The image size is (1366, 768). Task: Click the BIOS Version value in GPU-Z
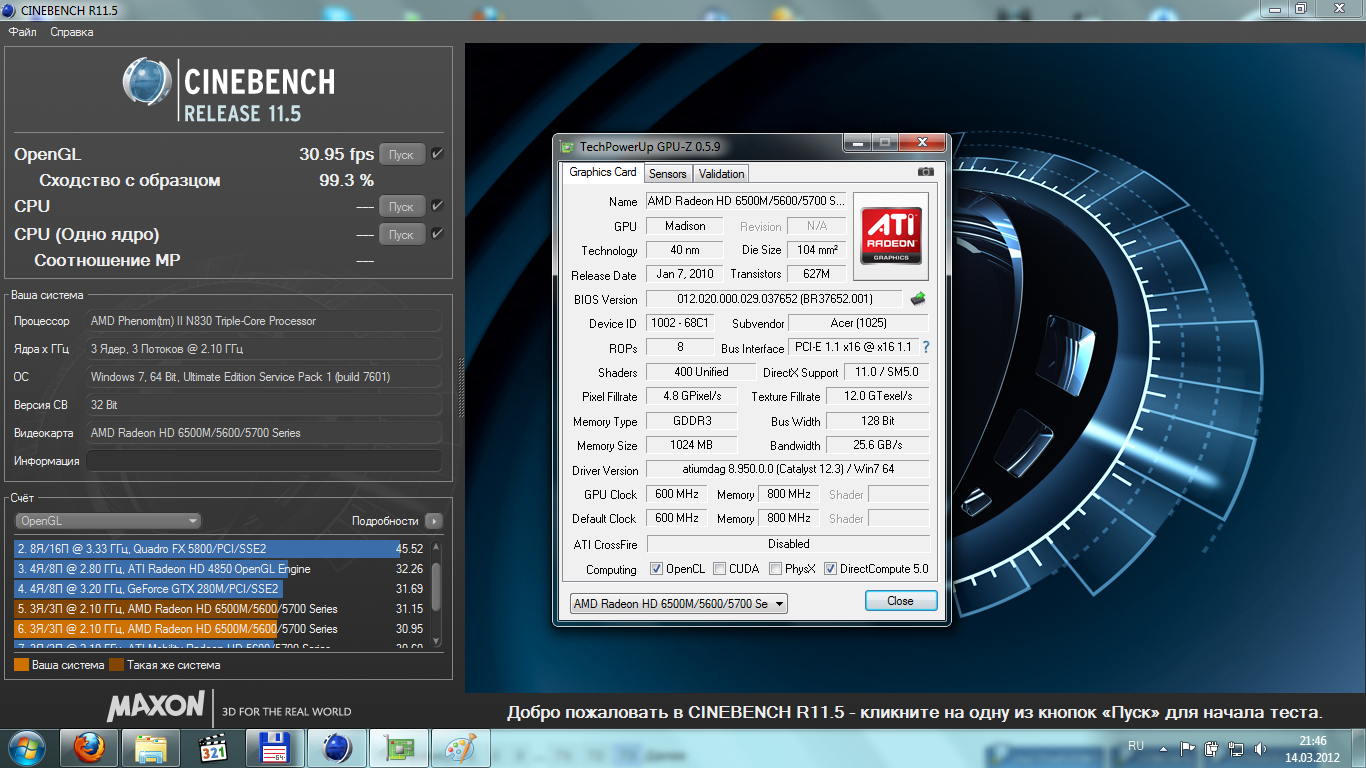tap(774, 299)
